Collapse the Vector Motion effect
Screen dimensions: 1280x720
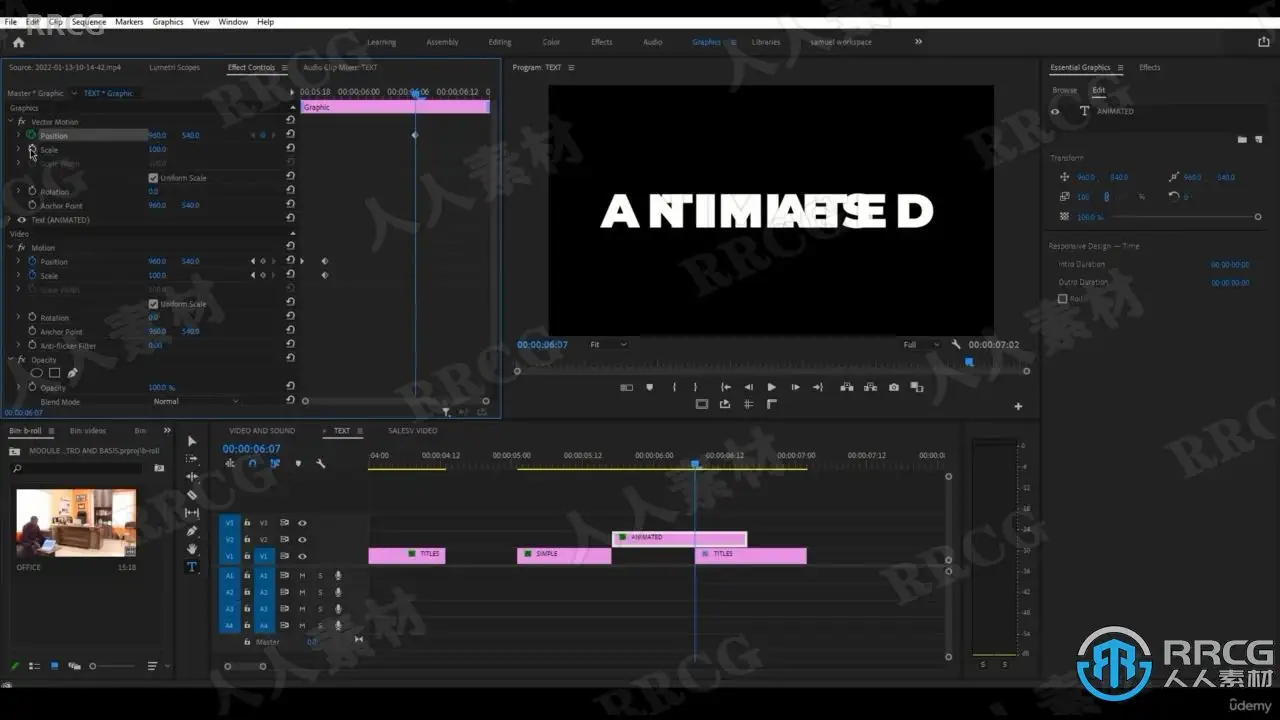click(x=9, y=122)
